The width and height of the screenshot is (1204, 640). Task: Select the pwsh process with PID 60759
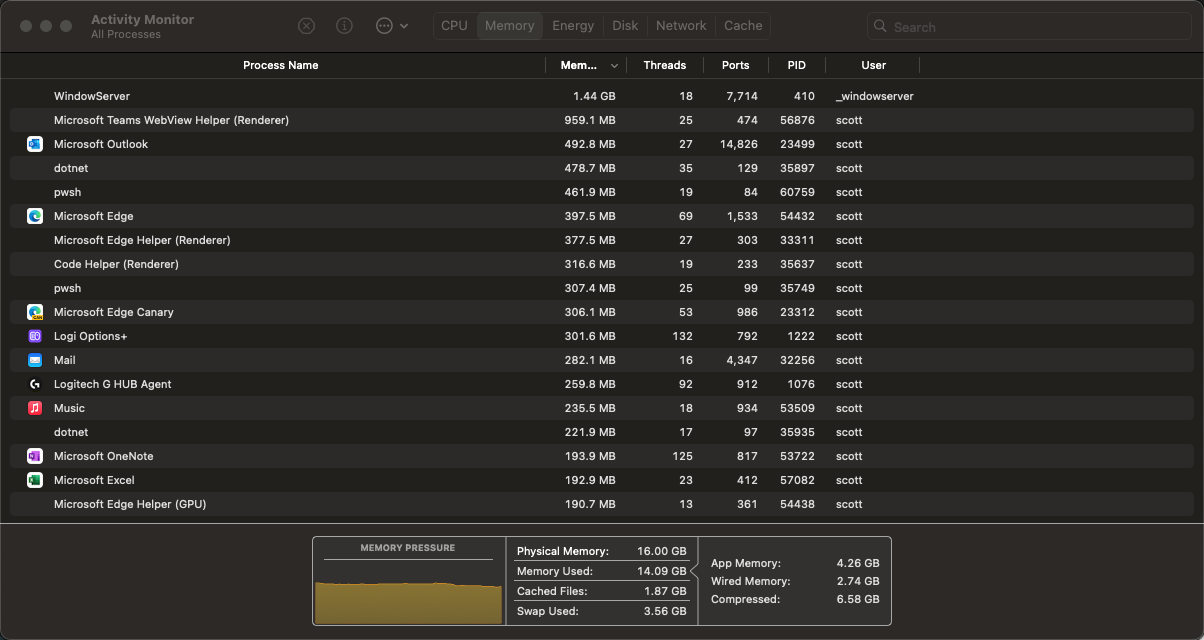tap(602, 192)
